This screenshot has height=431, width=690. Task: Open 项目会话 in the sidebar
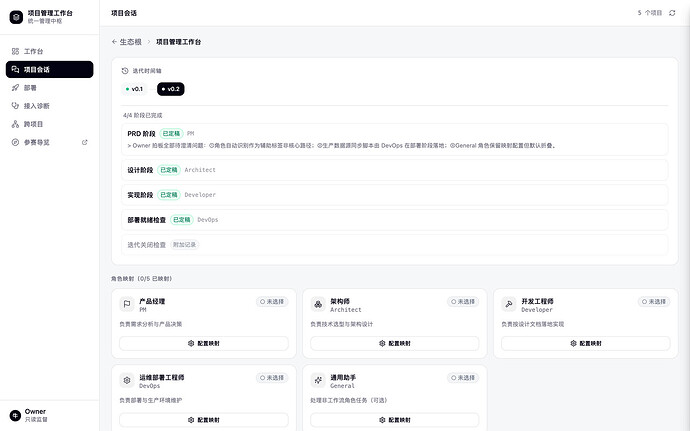tap(49, 70)
